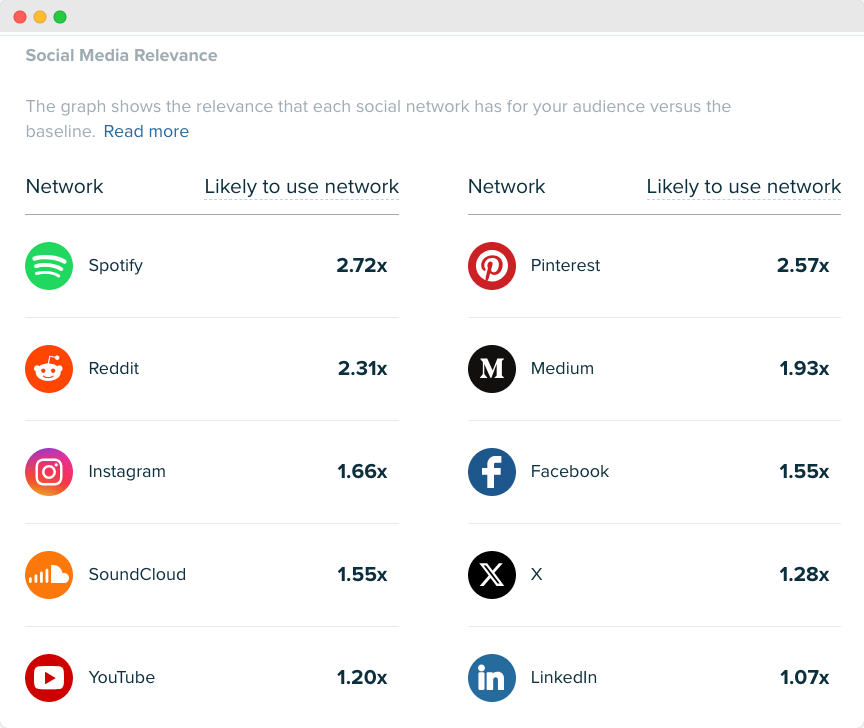
Task: Select the YouTube logo icon
Action: click(49, 678)
